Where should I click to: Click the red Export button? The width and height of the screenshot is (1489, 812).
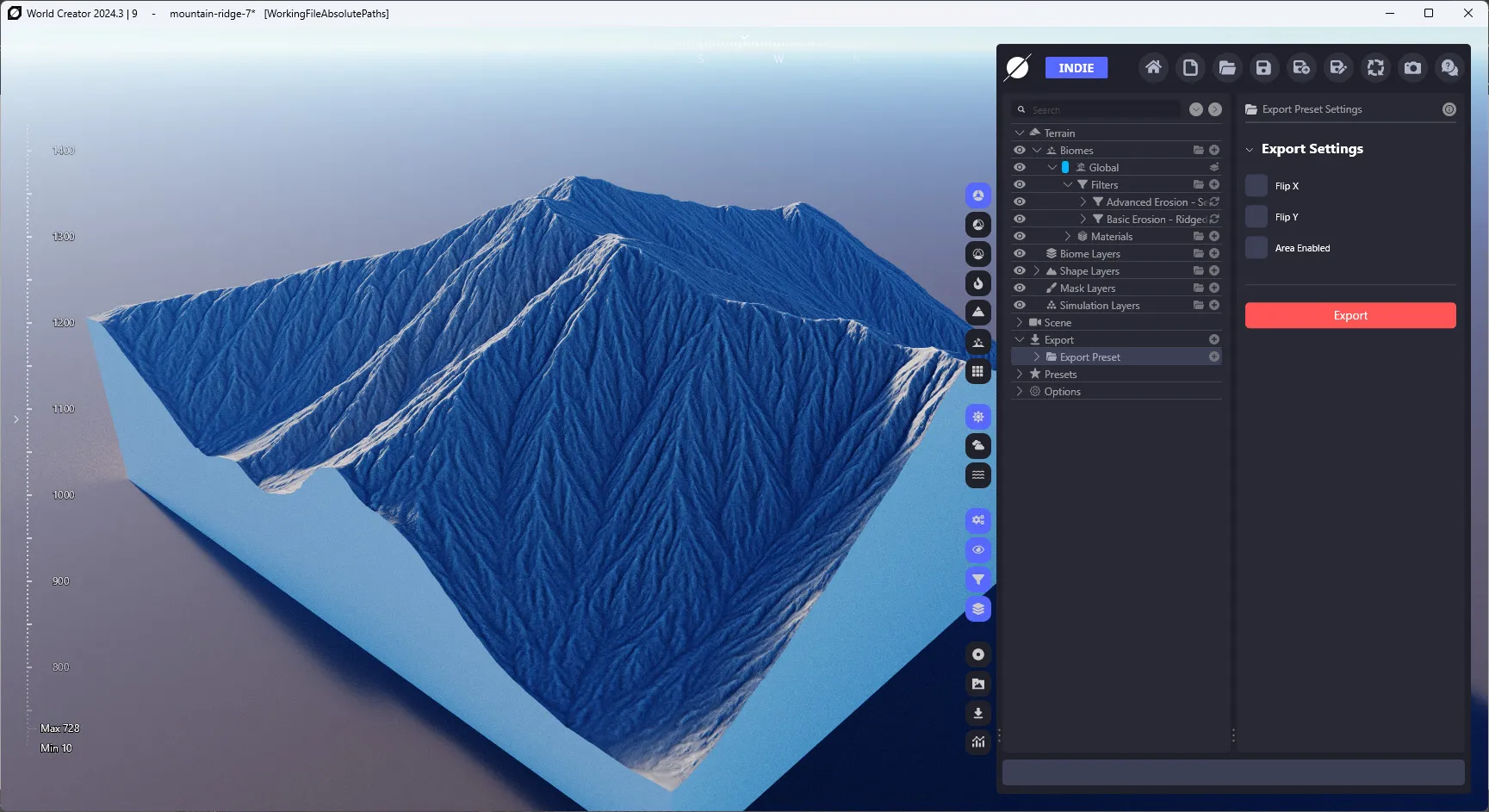tap(1350, 315)
